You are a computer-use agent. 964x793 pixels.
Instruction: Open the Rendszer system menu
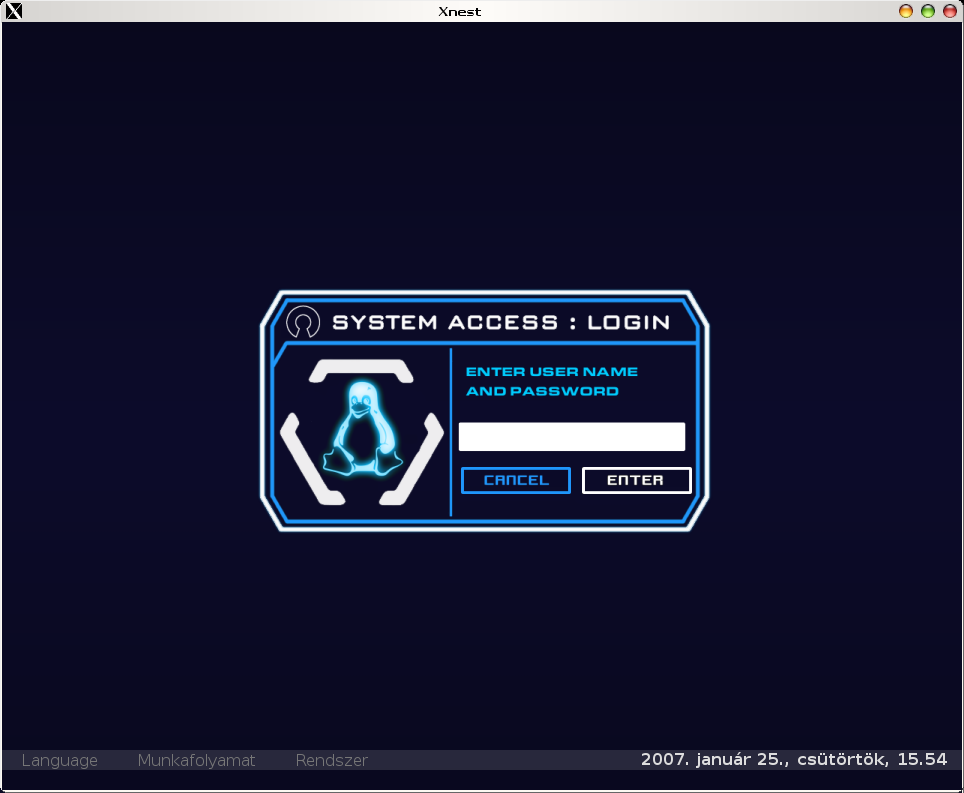331,760
